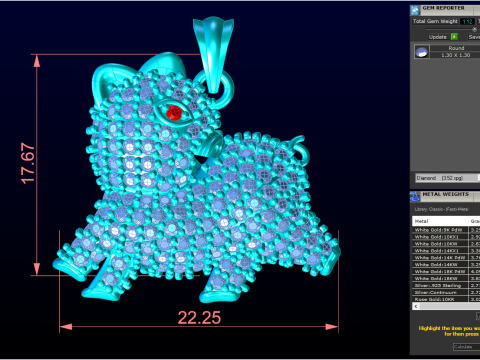The height and width of the screenshot is (360, 480).
Task: Click the Gem Reporter panel icon
Action: [x=415, y=10]
